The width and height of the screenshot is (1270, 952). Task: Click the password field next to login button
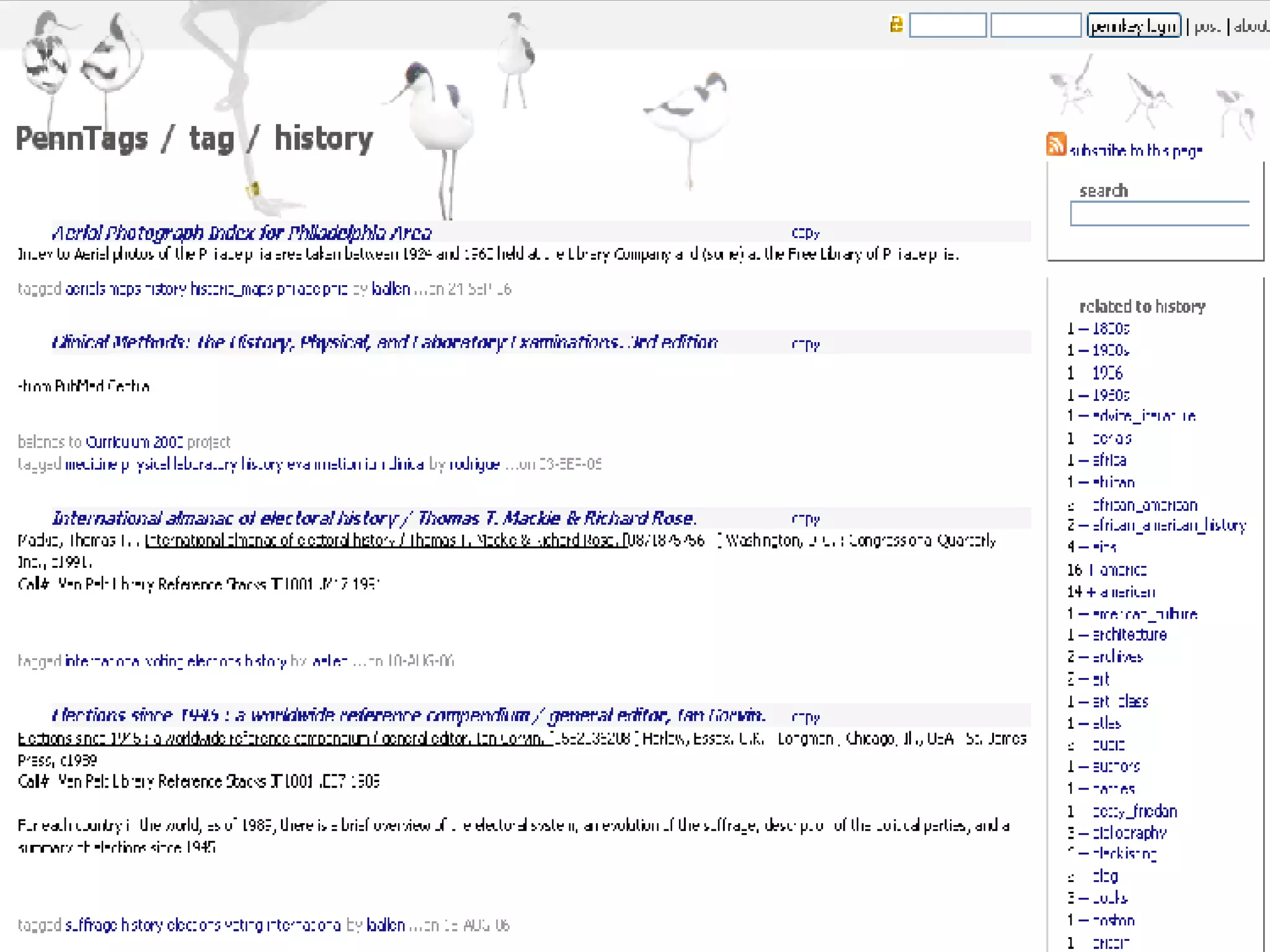pyautogui.click(x=1035, y=26)
